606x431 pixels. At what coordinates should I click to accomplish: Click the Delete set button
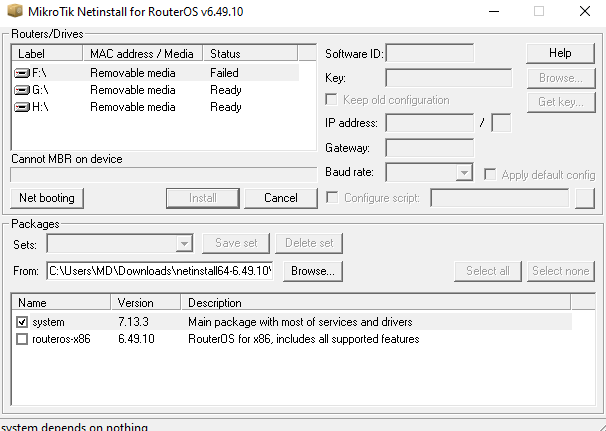point(309,243)
